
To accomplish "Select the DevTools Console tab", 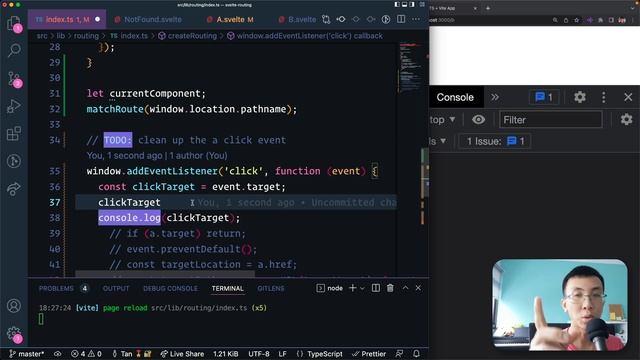I will point(455,97).
